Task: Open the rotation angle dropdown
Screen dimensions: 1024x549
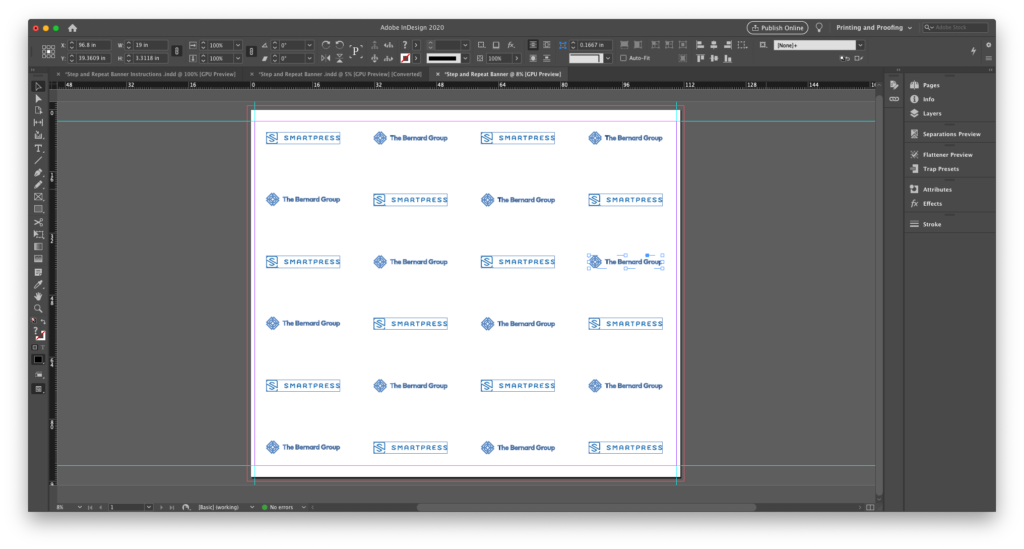Action: [x=310, y=45]
